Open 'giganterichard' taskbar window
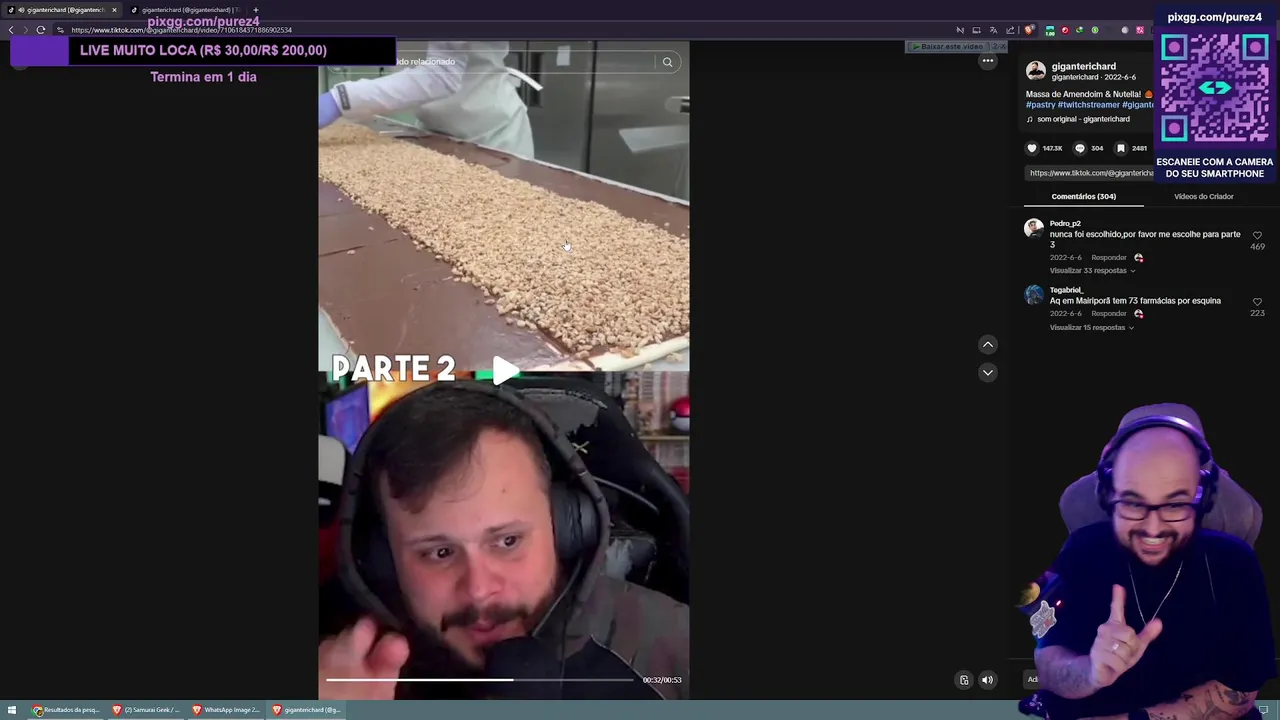This screenshot has height=720, width=1280. click(306, 710)
